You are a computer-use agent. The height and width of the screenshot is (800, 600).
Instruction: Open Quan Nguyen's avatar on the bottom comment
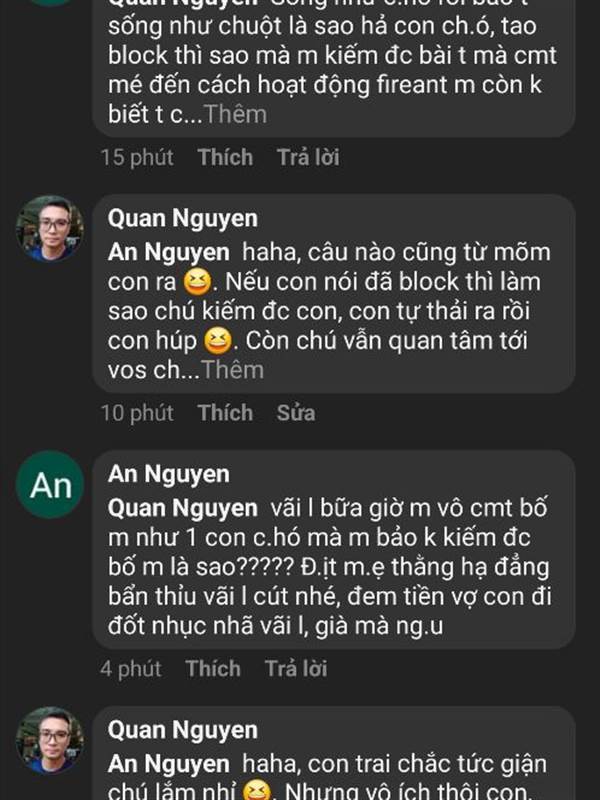pos(49,740)
